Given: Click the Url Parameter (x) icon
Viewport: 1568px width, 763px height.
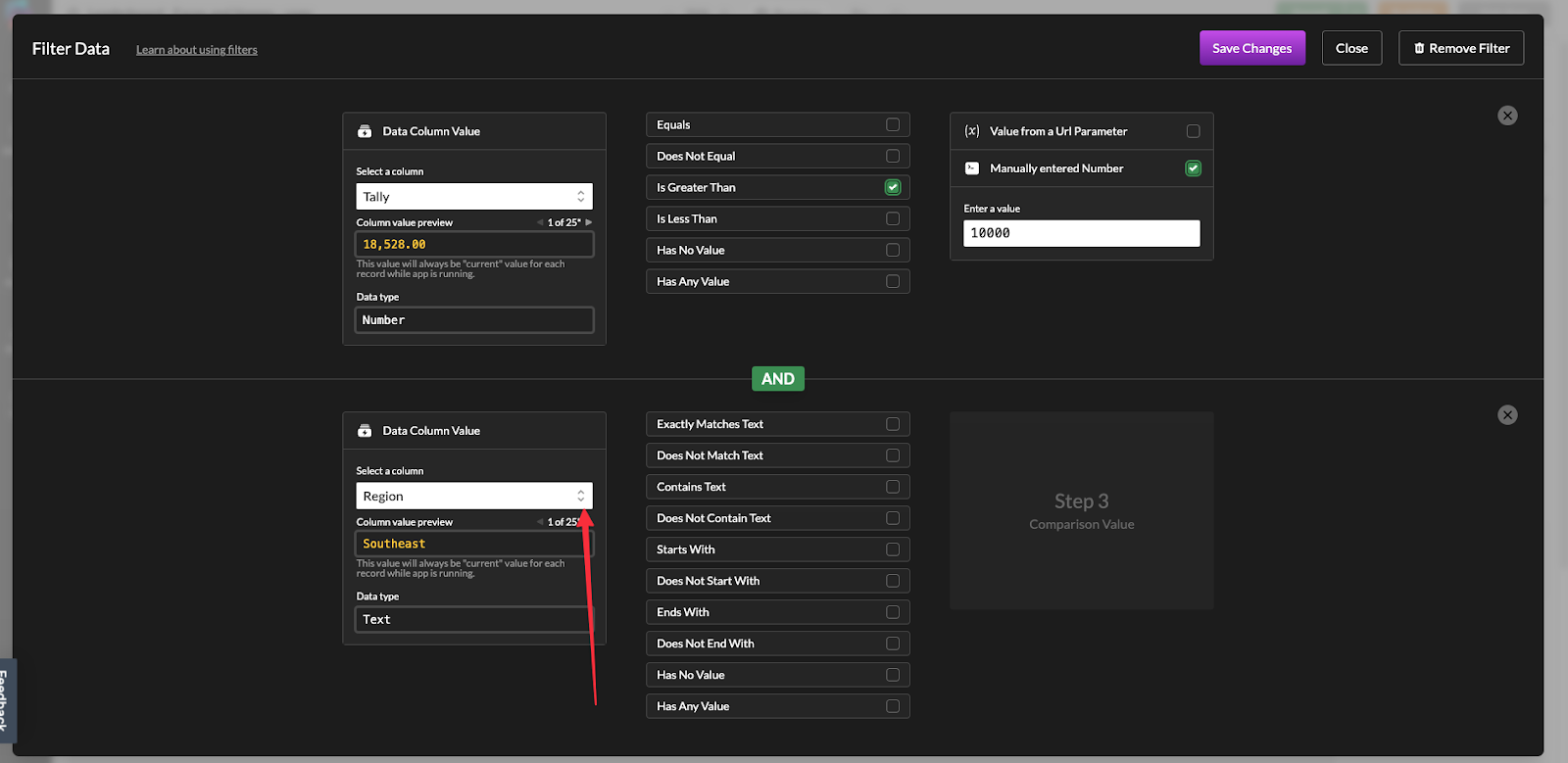Looking at the screenshot, I should [x=972, y=131].
